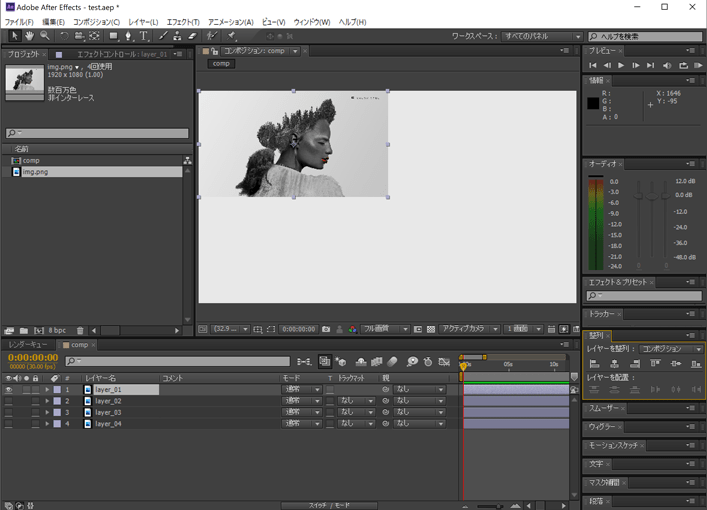Image resolution: width=707 pixels, height=510 pixels.
Task: Toggle preserve transparency box for layer_03
Action: (330, 412)
